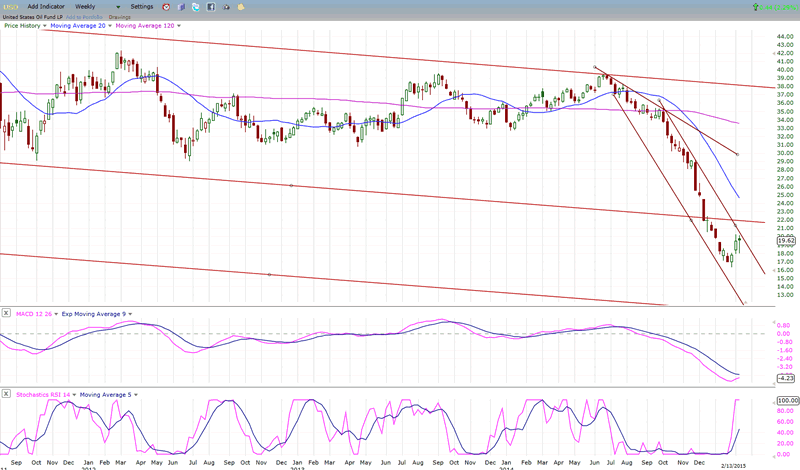
Task: Expand the Moving Average 5 options arrow
Action: [x=136, y=394]
